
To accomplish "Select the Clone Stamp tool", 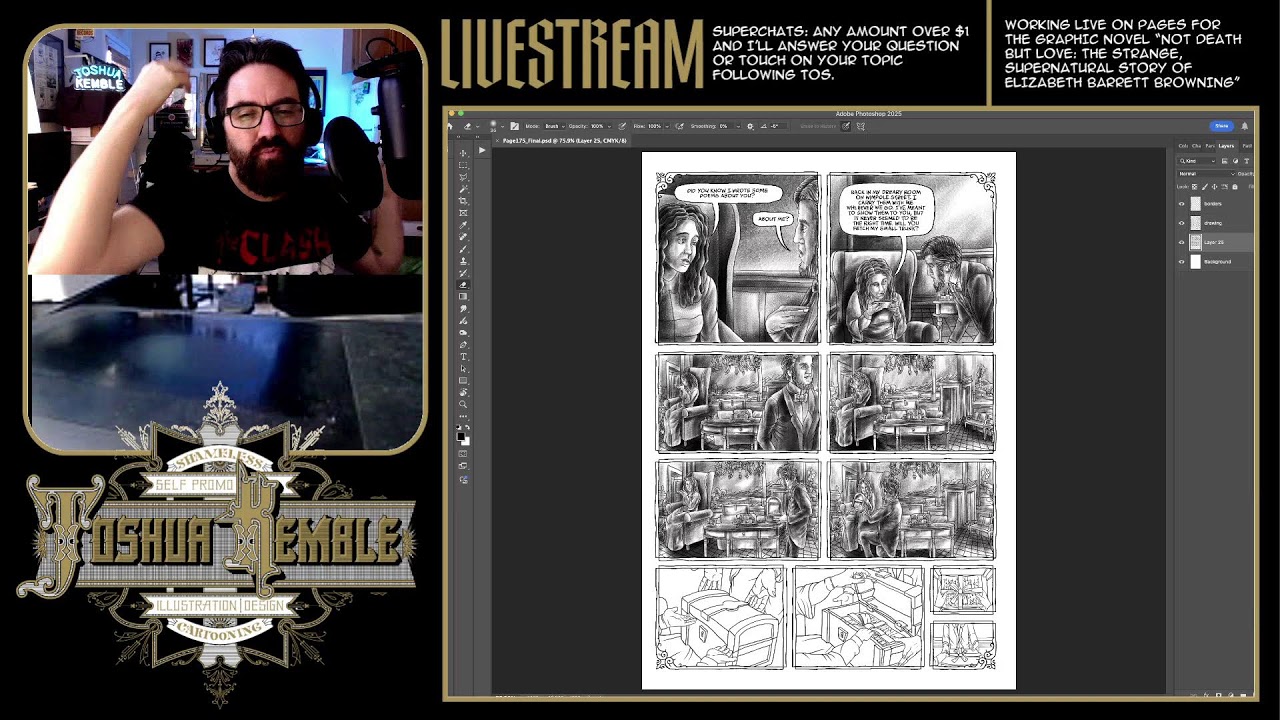I will pyautogui.click(x=463, y=260).
